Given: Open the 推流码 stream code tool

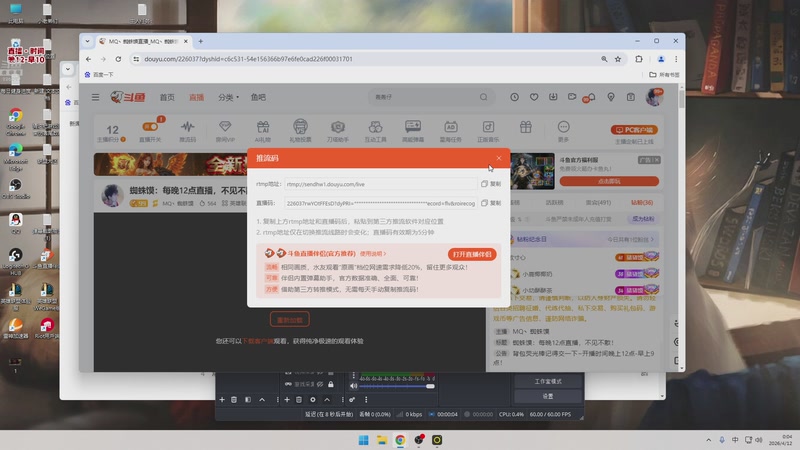Looking at the screenshot, I should [x=187, y=131].
